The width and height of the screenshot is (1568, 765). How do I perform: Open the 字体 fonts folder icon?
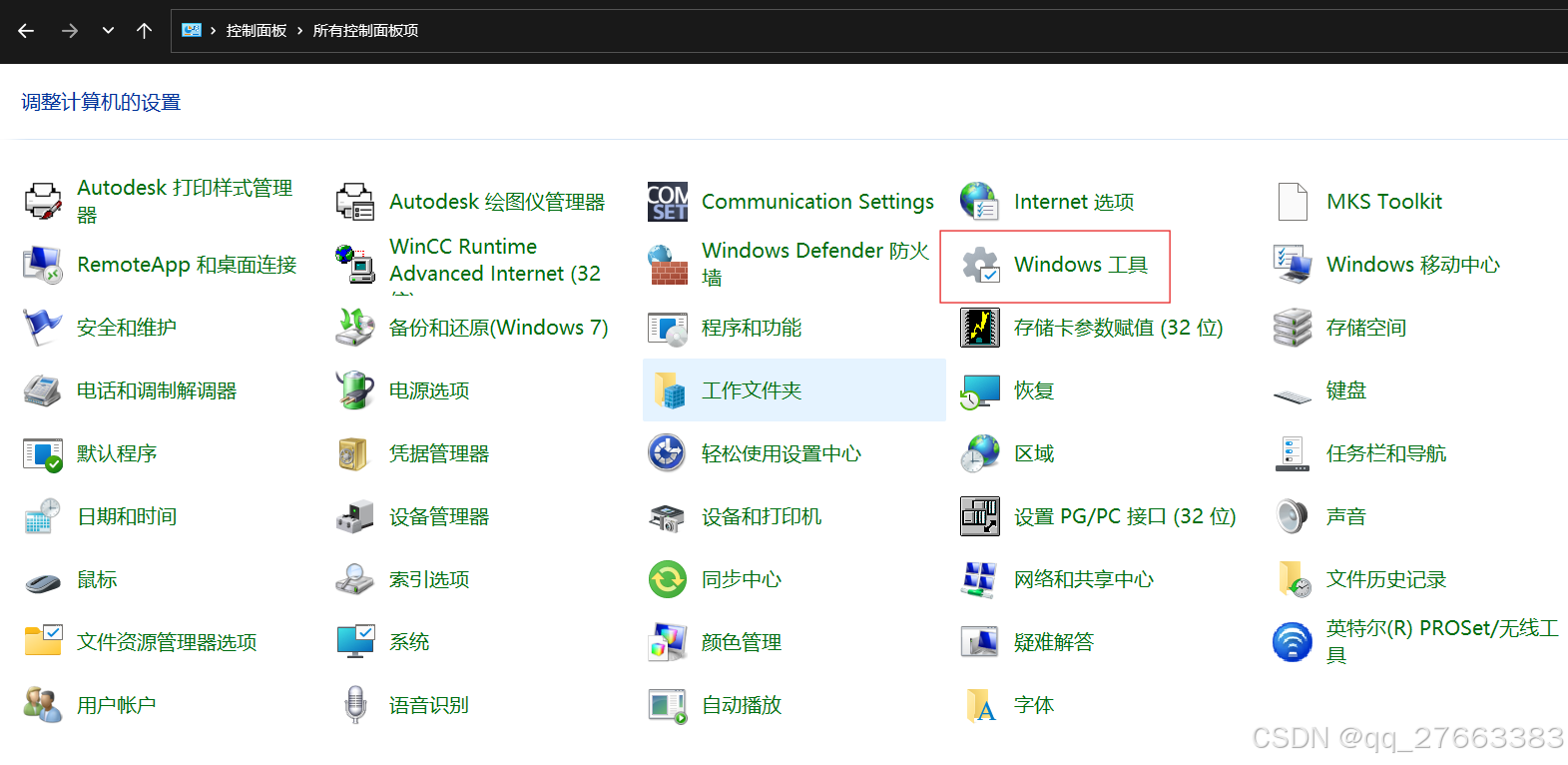(x=980, y=705)
